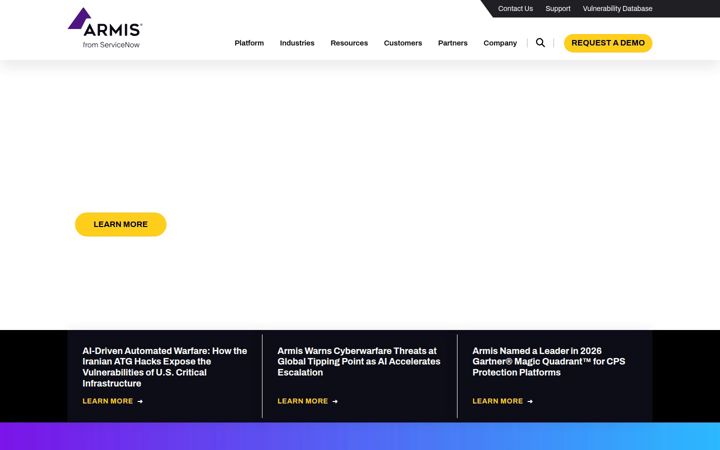Viewport: 720px width, 450px height.
Task: Open Armis Named a Leader Gartner headline
Action: [x=549, y=361]
